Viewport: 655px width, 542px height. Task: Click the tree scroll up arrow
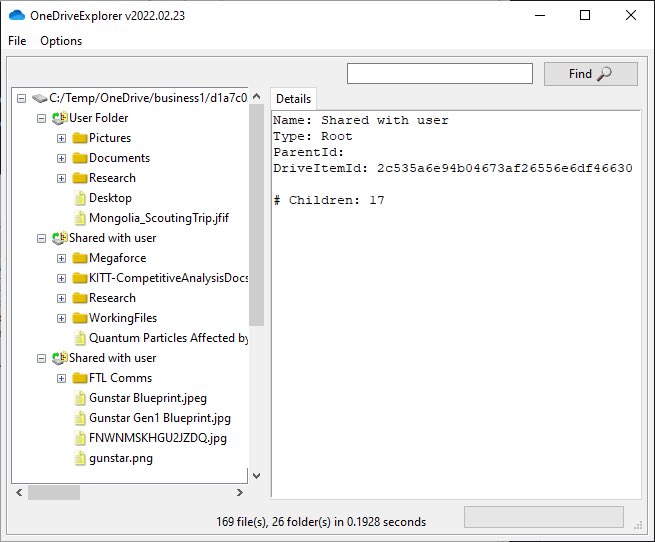(256, 97)
